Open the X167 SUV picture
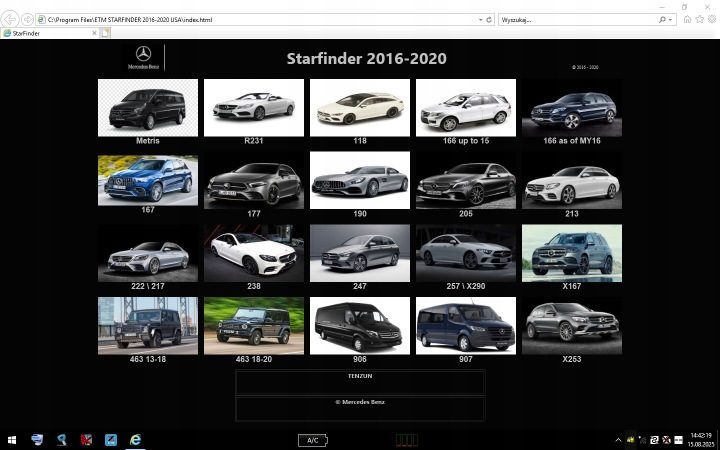The height and width of the screenshot is (450, 720). [572, 253]
